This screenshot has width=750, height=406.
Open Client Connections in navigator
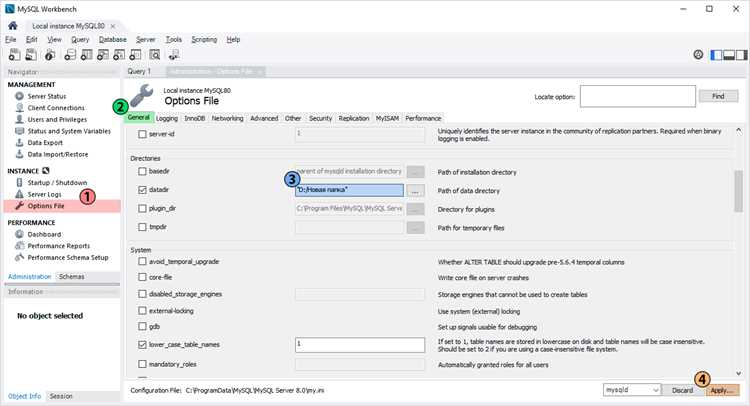(x=55, y=108)
